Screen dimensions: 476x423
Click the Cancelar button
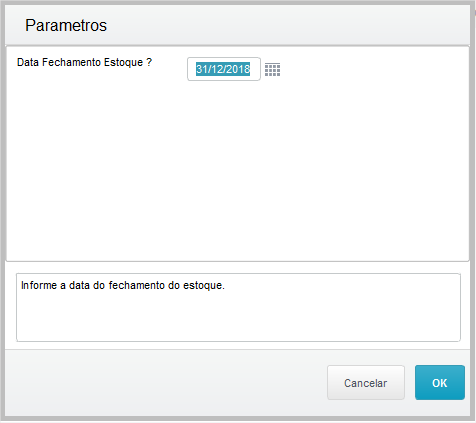point(366,382)
